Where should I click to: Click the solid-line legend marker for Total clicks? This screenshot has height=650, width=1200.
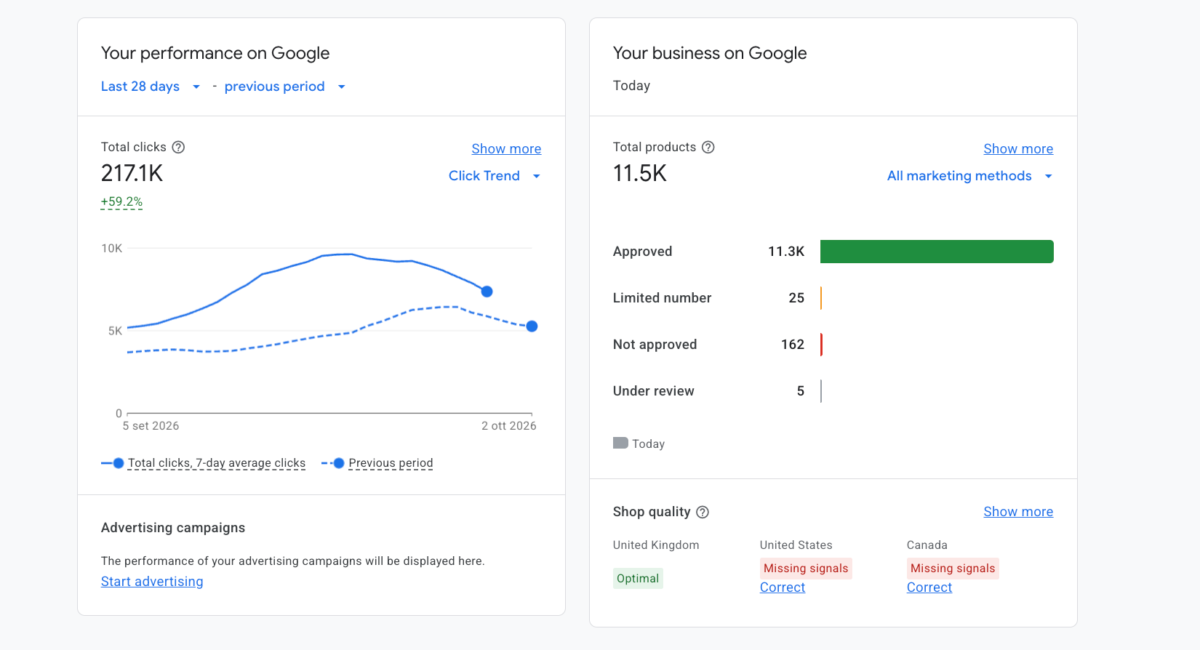pos(112,463)
